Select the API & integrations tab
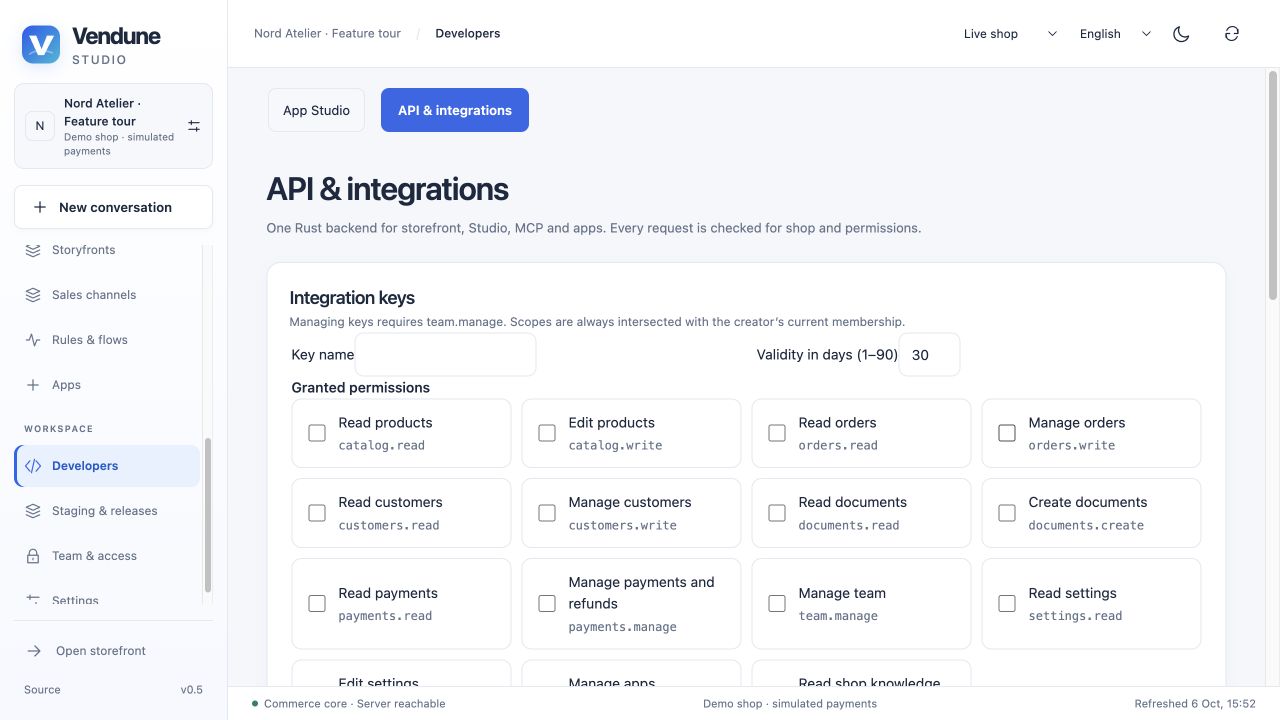Screen dimensions: 1280x720 (x=455, y=110)
